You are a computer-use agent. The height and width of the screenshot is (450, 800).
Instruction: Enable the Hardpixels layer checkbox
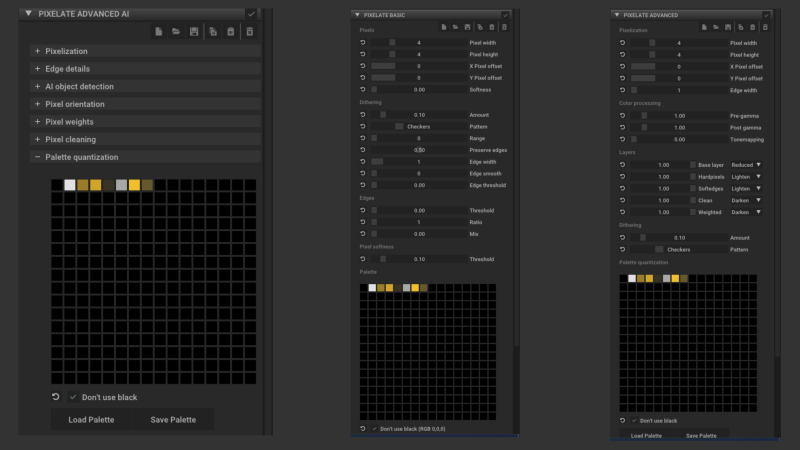[x=693, y=177]
